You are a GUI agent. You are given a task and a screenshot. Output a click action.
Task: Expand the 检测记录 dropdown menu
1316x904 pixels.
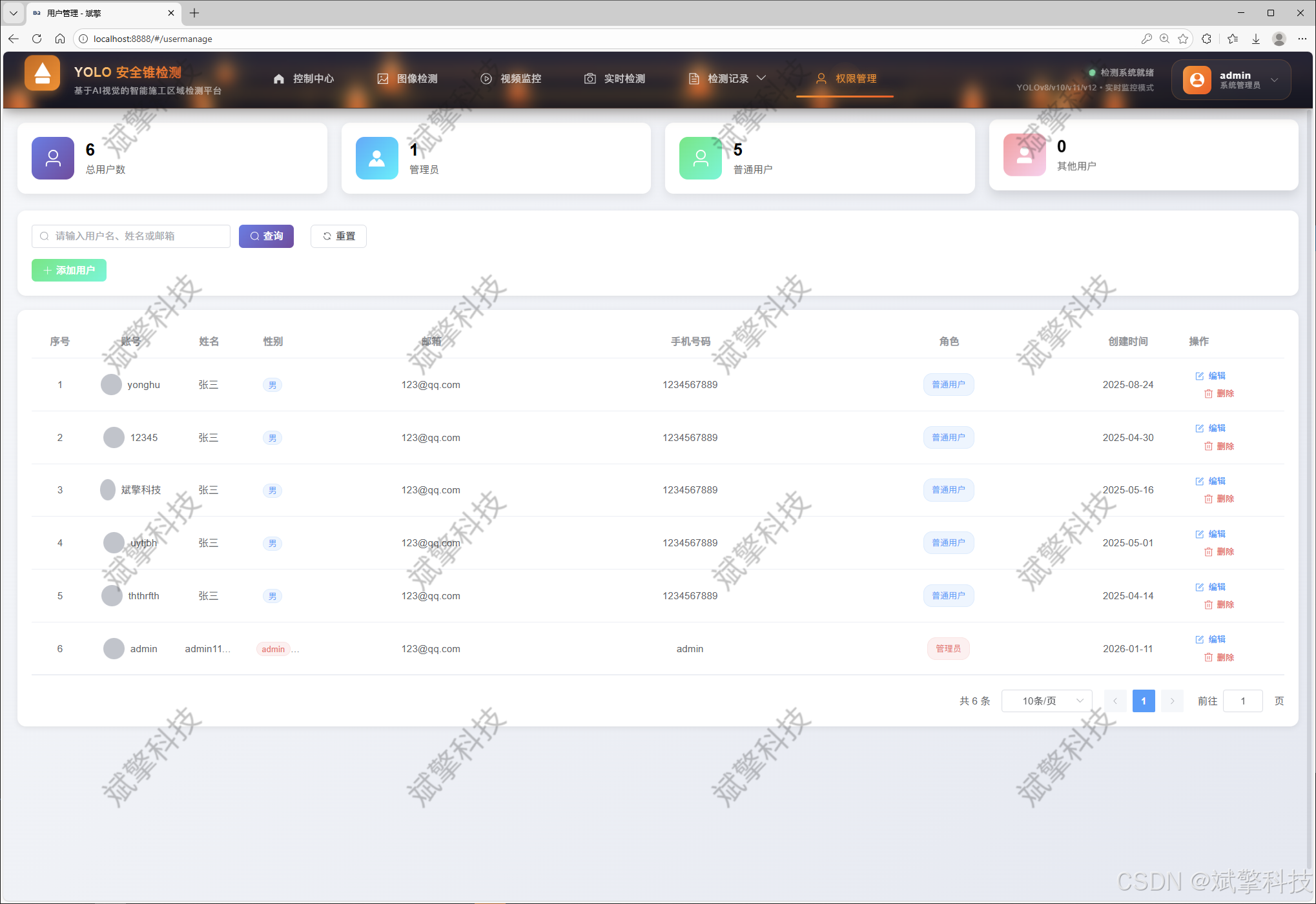tap(727, 79)
